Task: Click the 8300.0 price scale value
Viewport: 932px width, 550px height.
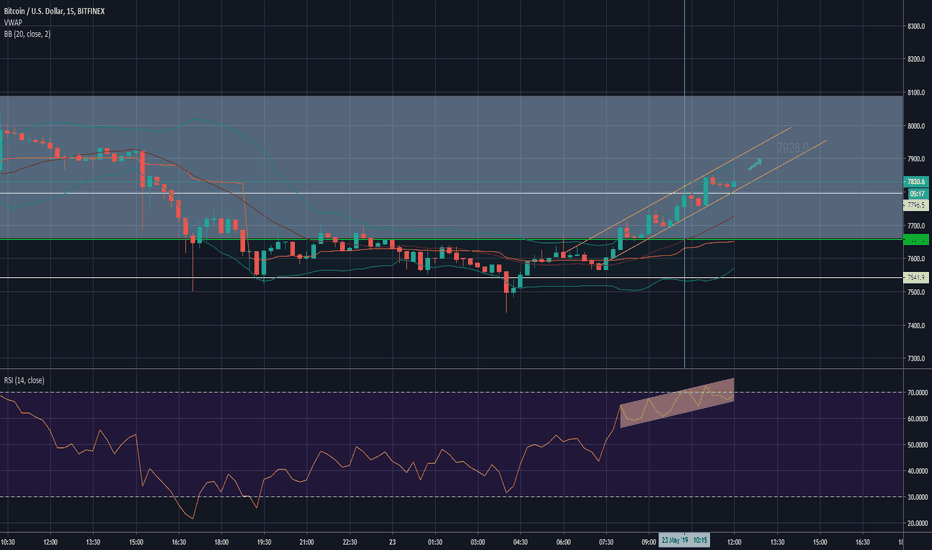Action: [917, 26]
